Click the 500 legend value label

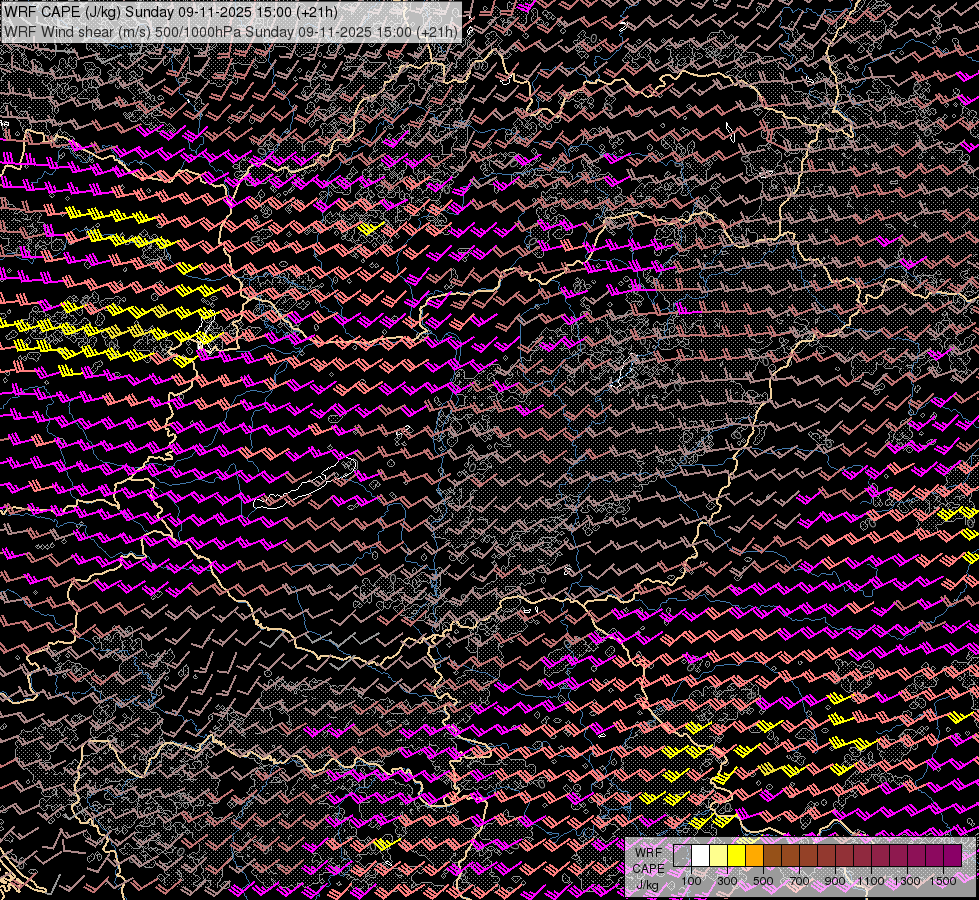[x=763, y=881]
